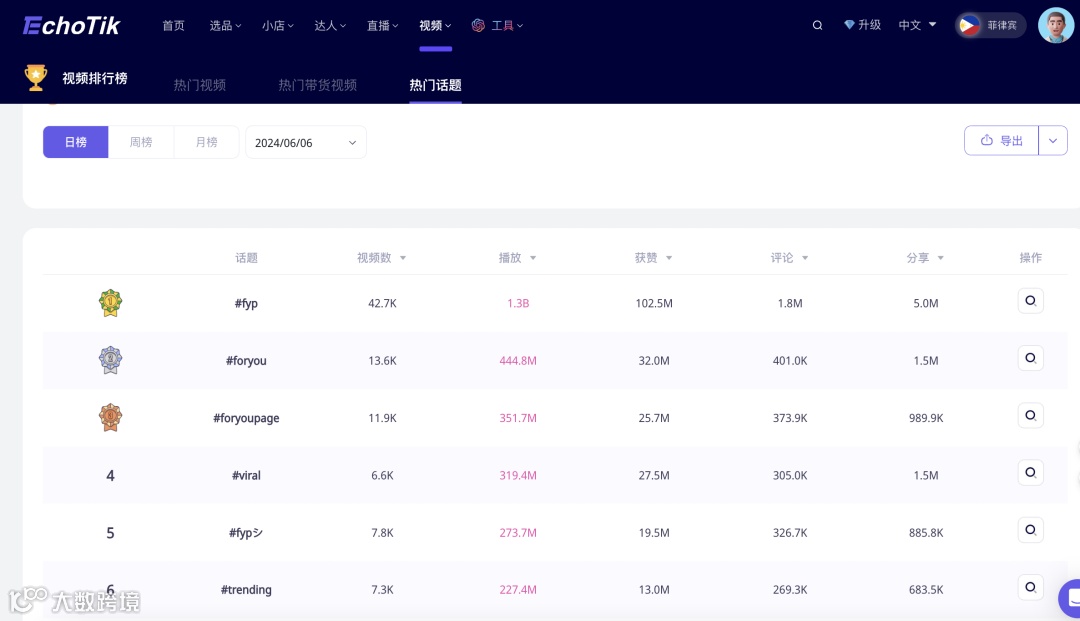The width and height of the screenshot is (1080, 621).
Task: Click the export icon in 导出 button
Action: [986, 140]
